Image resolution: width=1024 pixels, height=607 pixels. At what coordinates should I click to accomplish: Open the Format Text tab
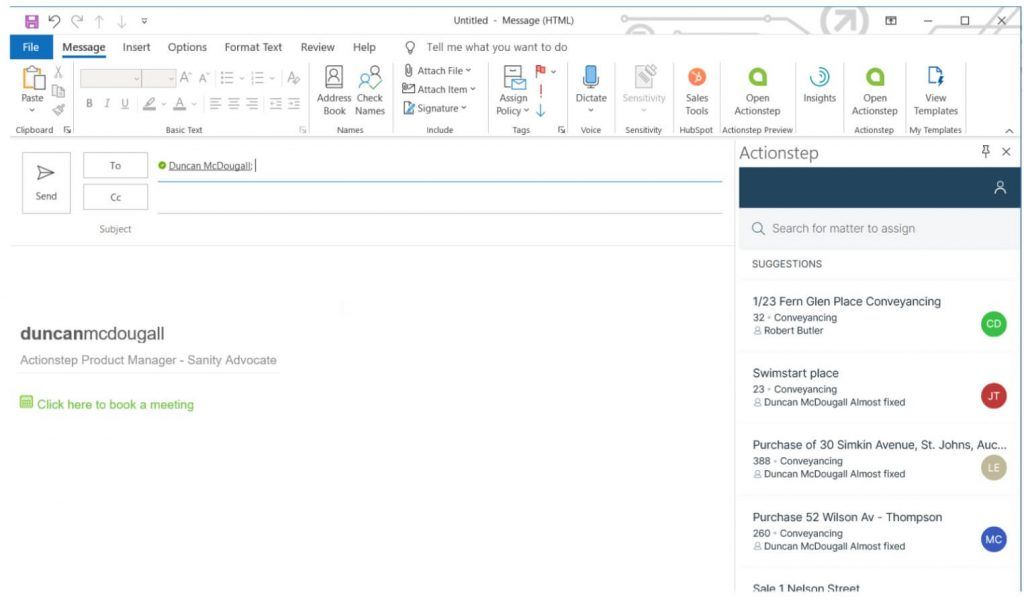pos(253,47)
